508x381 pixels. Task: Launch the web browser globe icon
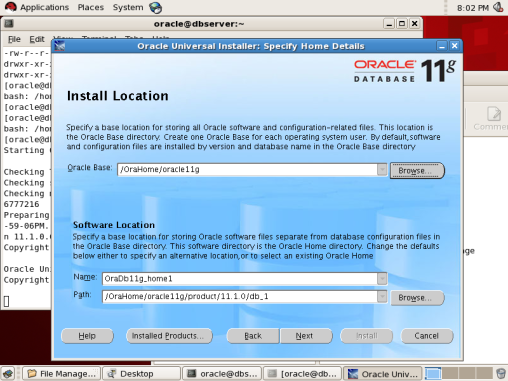[x=156, y=7]
